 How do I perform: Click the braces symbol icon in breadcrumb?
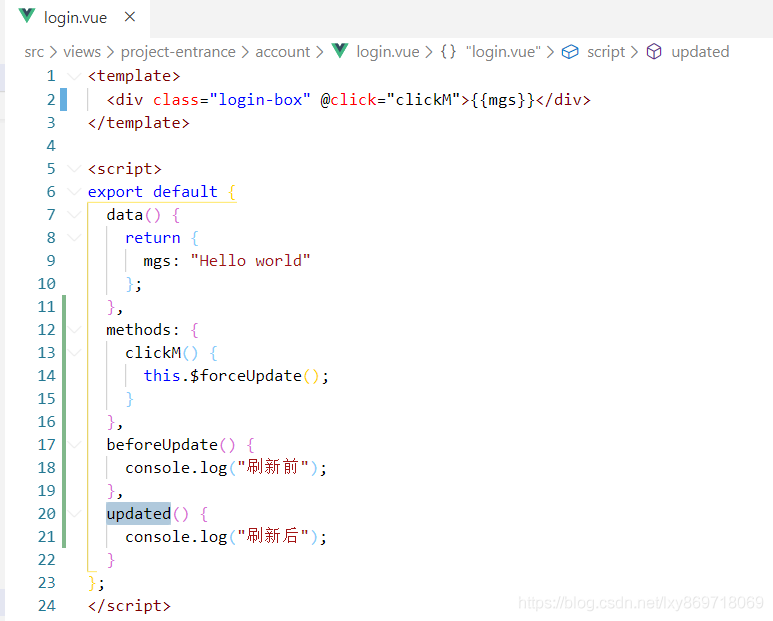tap(448, 51)
